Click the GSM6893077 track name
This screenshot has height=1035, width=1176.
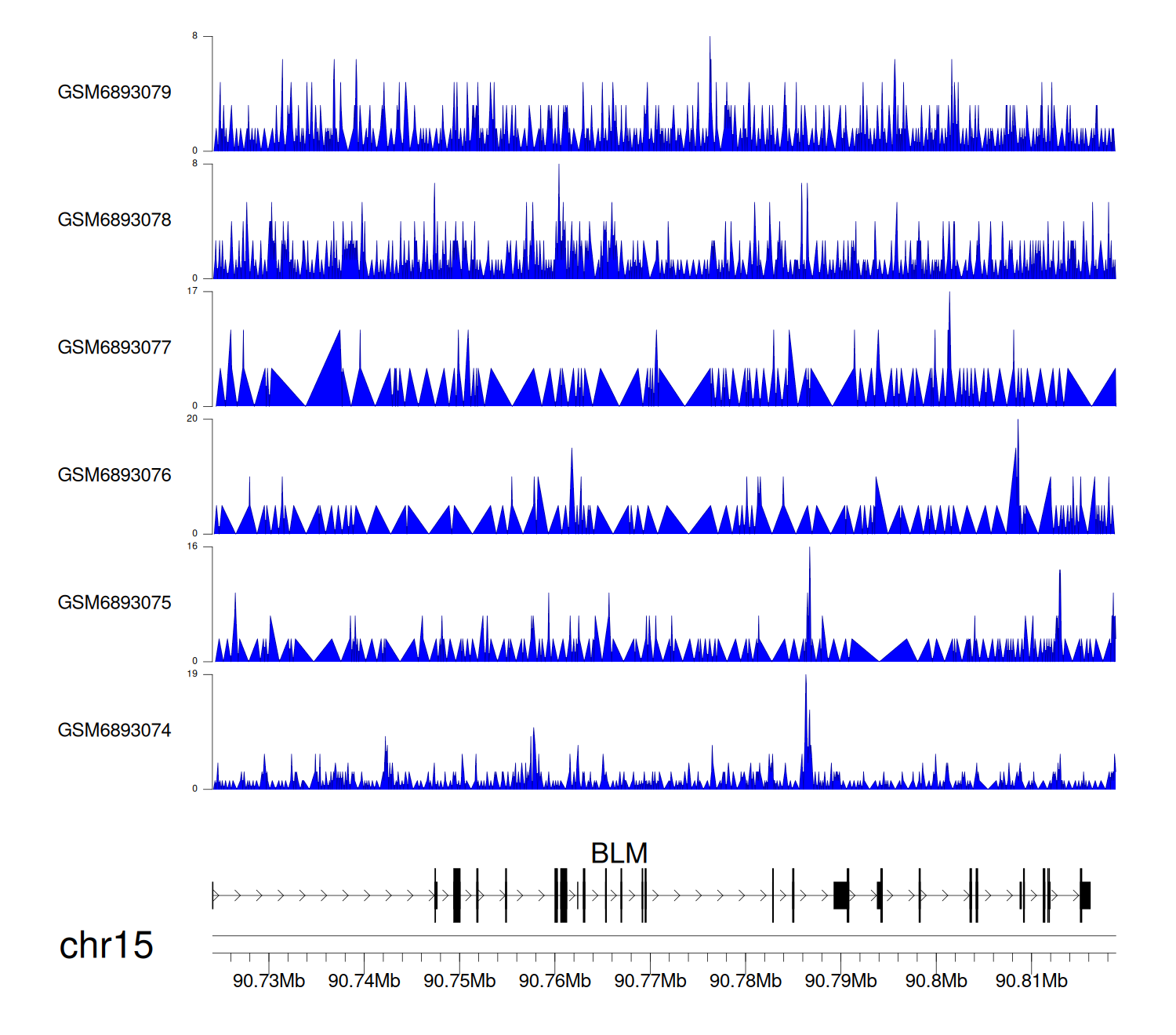[x=114, y=348]
